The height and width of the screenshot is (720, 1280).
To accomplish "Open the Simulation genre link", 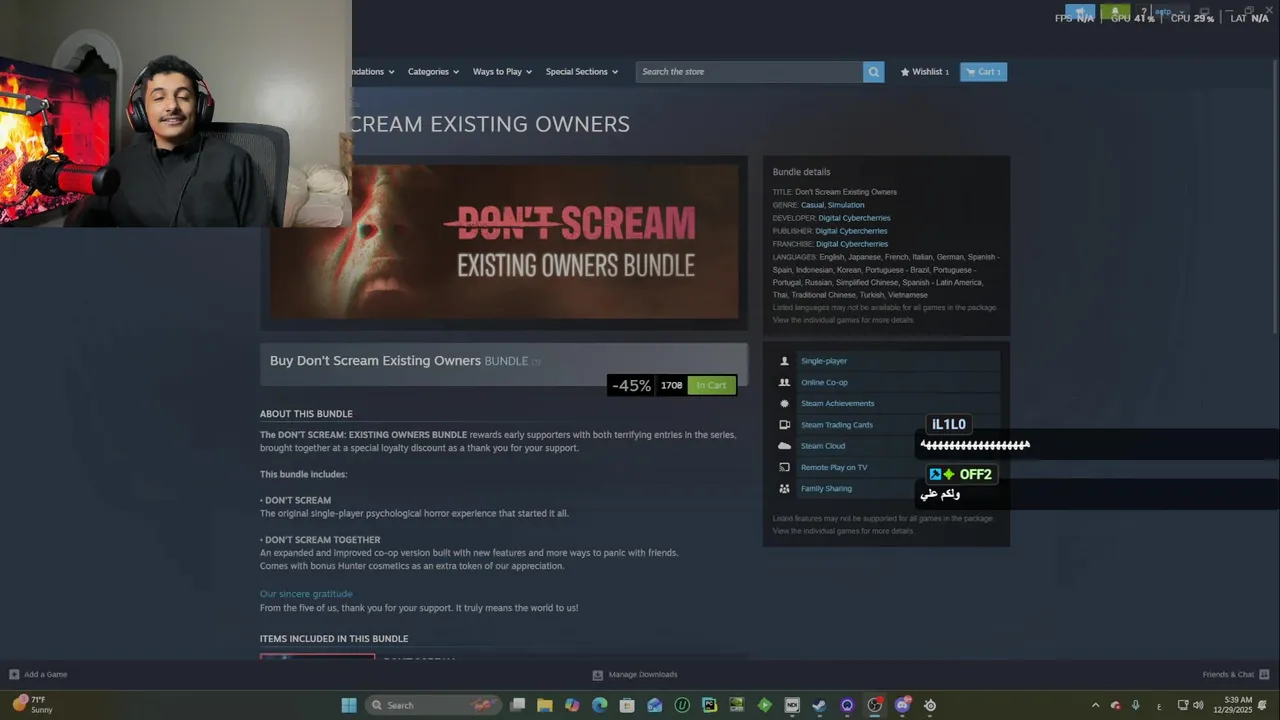I will (x=846, y=205).
